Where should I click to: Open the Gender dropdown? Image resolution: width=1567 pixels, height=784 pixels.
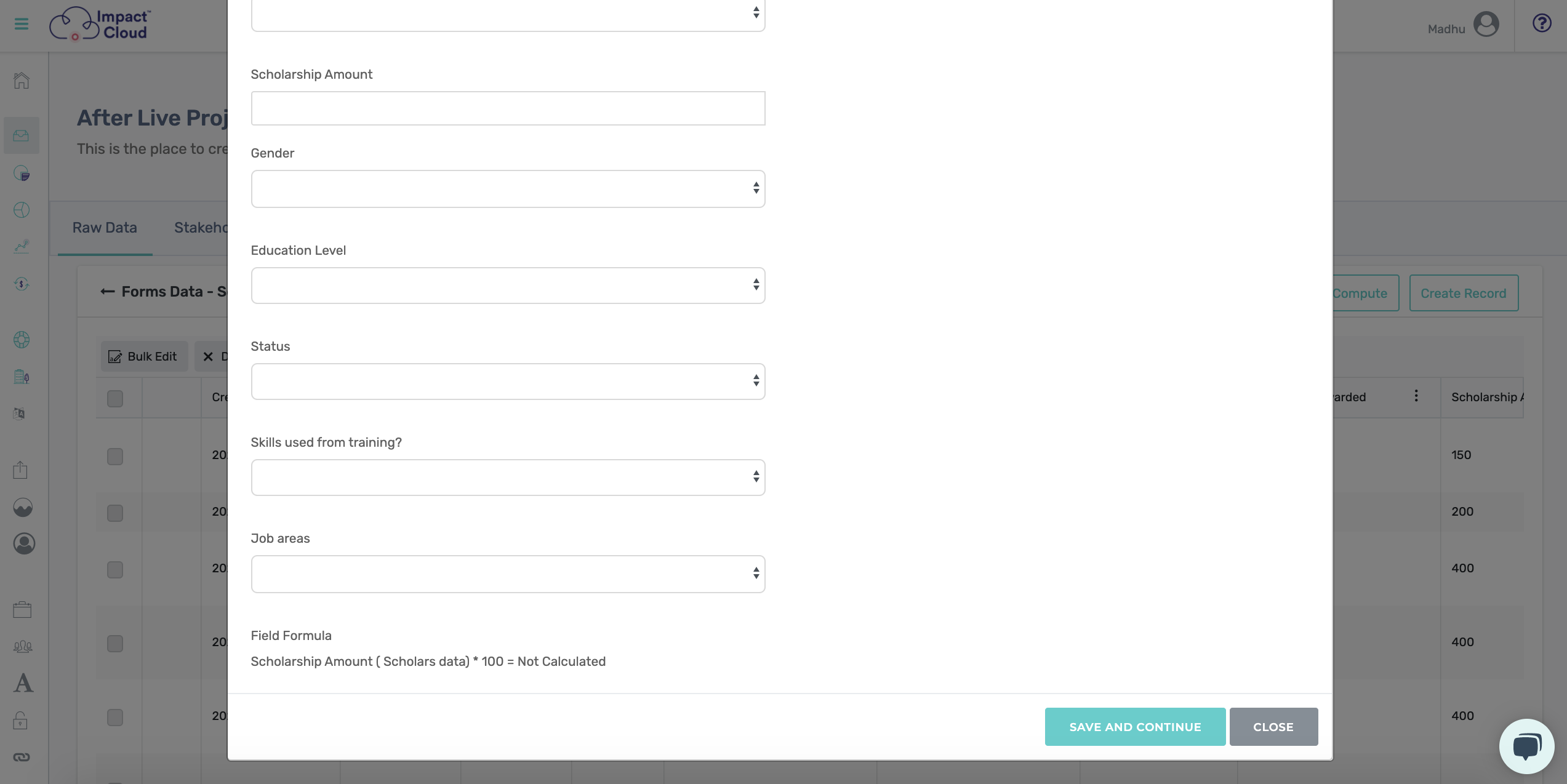pyautogui.click(x=508, y=189)
